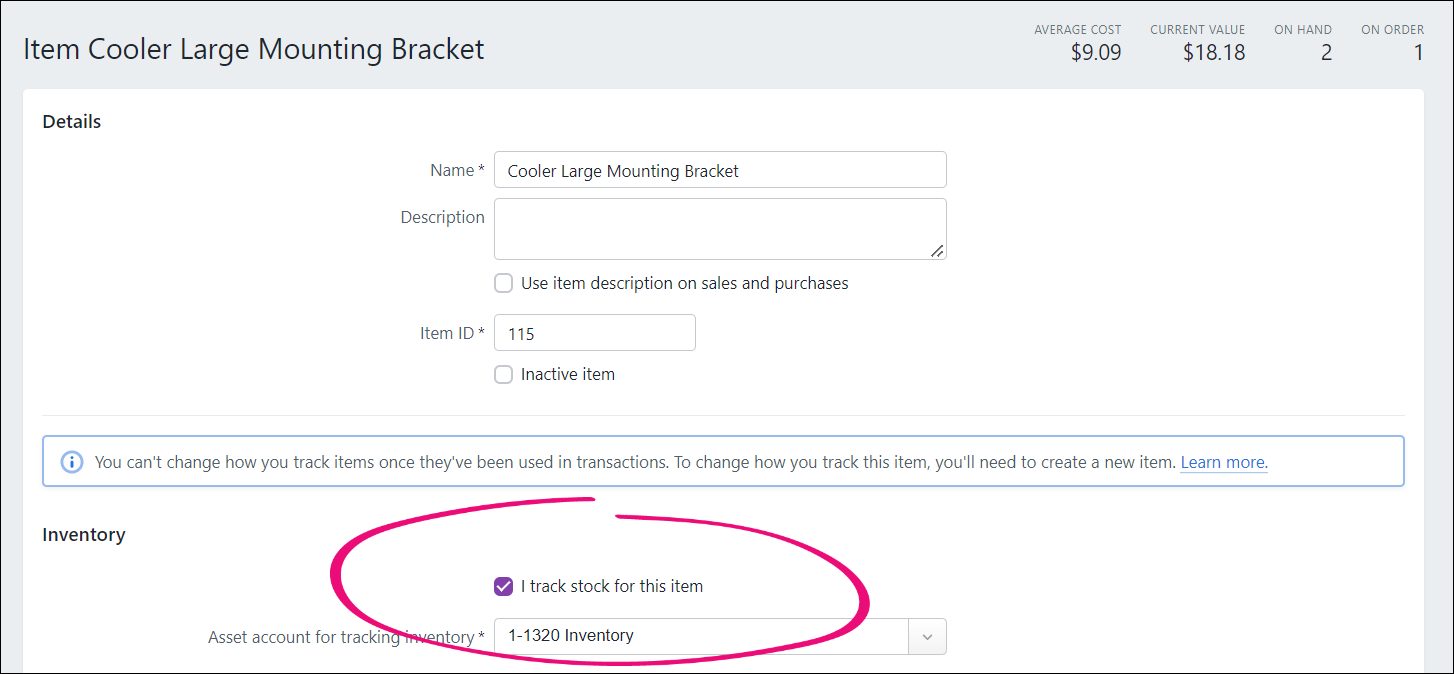Click the Details section heading
The height and width of the screenshot is (674, 1454).
(x=72, y=122)
